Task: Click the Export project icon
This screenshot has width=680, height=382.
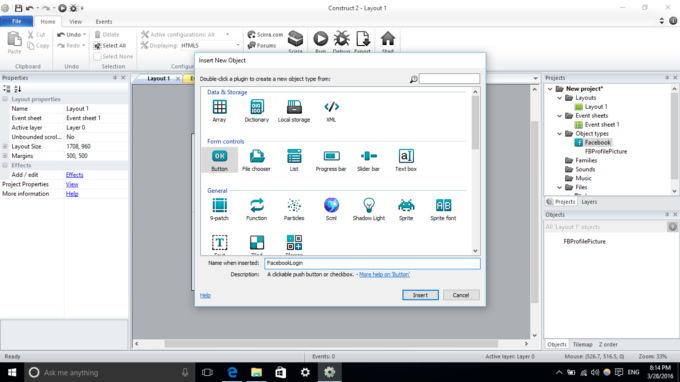Action: (x=363, y=39)
